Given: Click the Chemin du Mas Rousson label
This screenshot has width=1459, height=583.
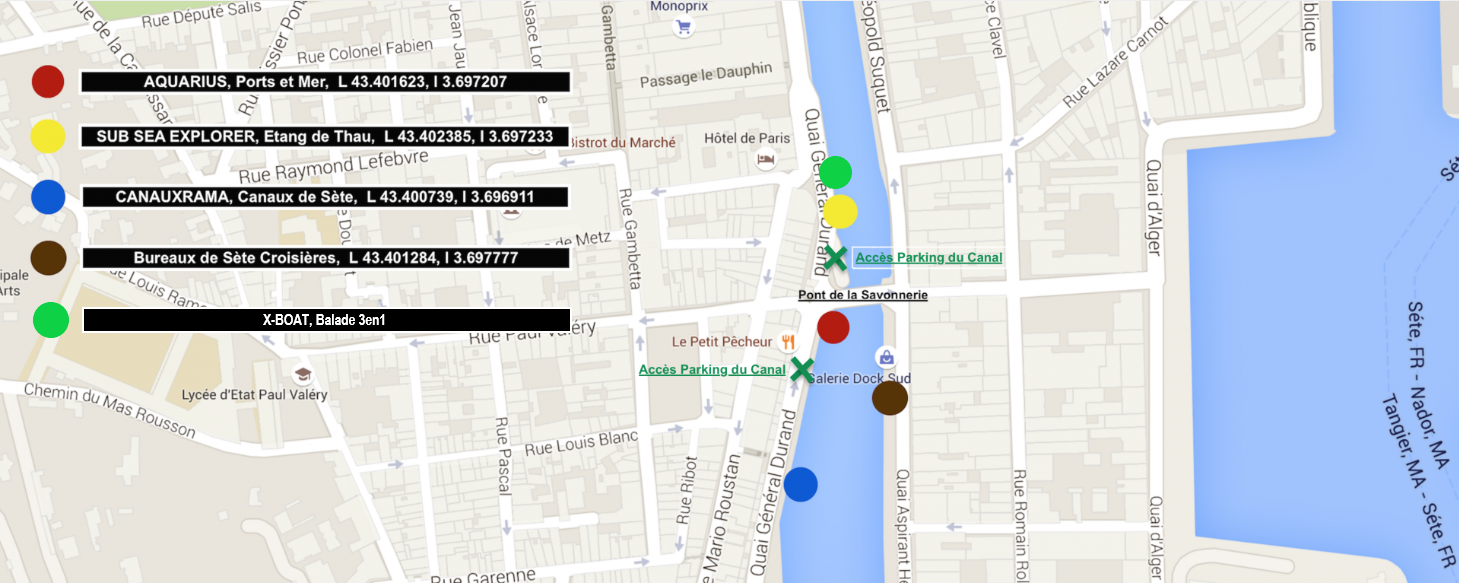Looking at the screenshot, I should [x=110, y=411].
